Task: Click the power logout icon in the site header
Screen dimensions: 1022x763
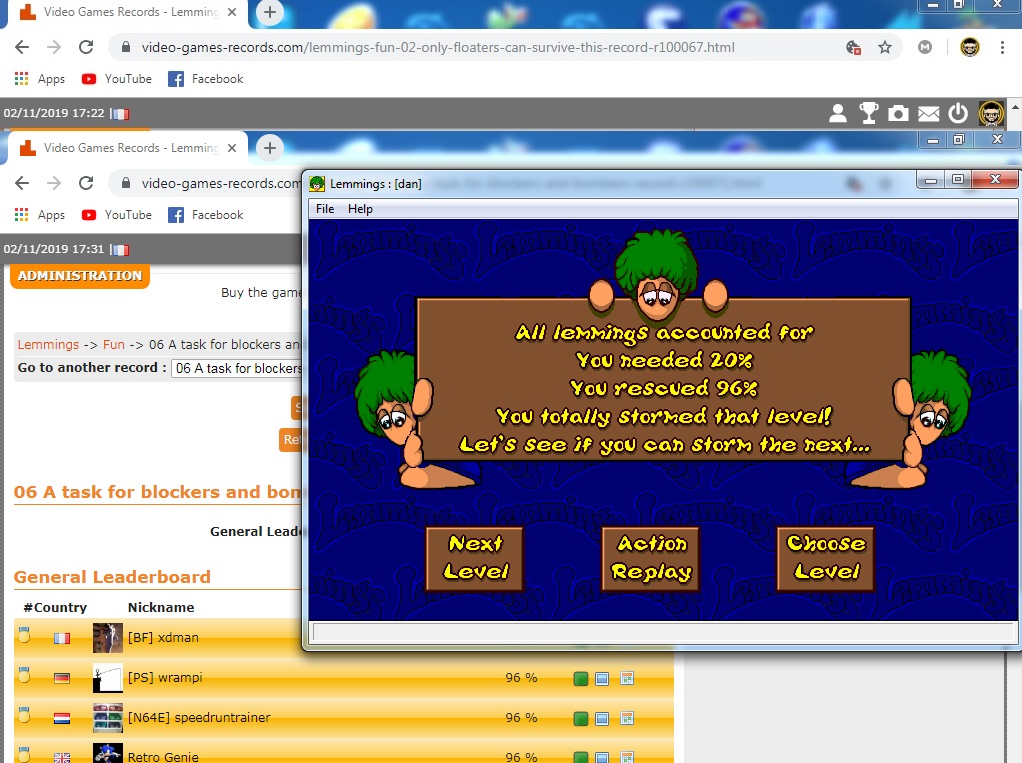Action: pos(958,114)
